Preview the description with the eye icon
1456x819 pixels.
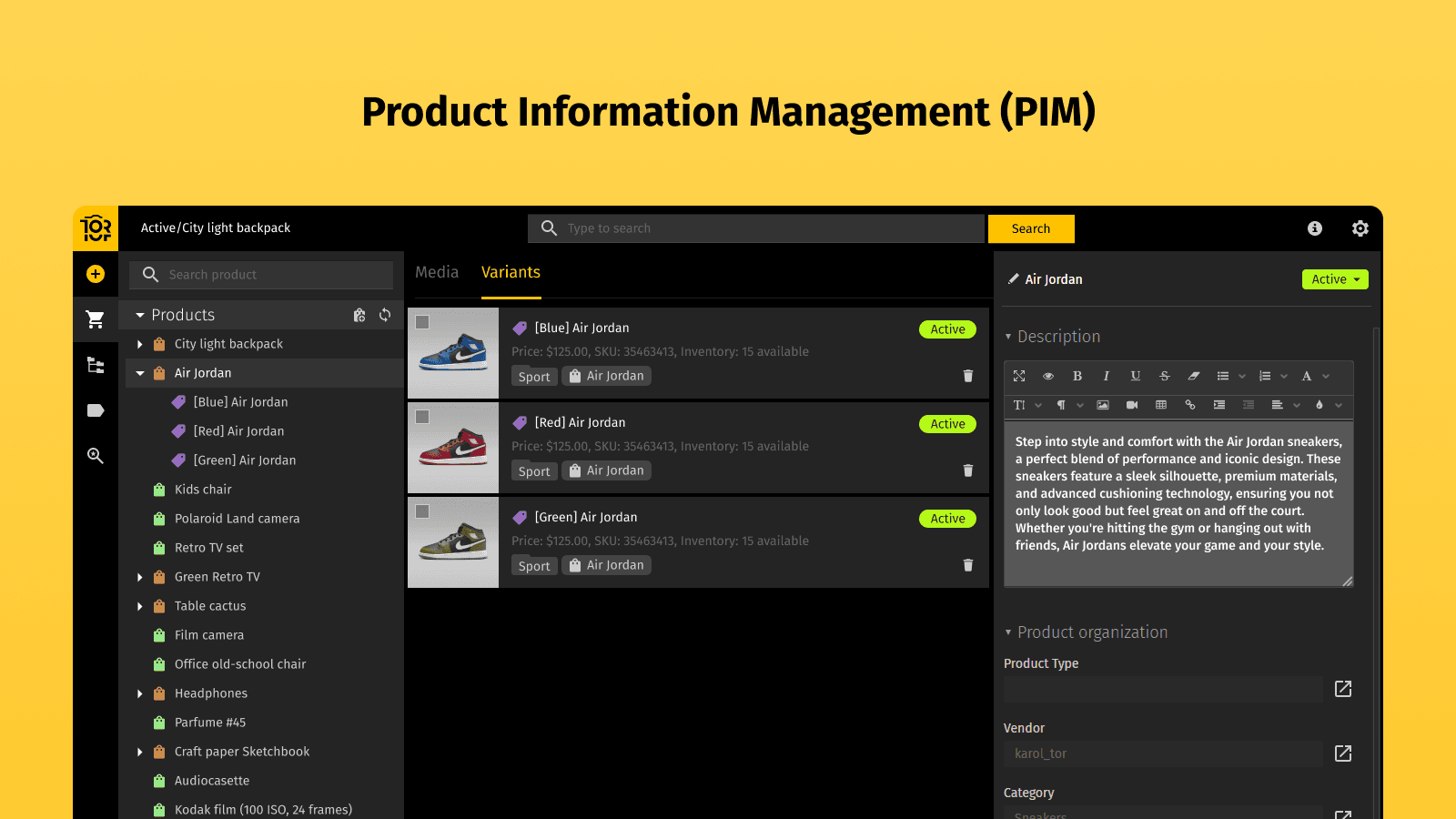tap(1048, 376)
